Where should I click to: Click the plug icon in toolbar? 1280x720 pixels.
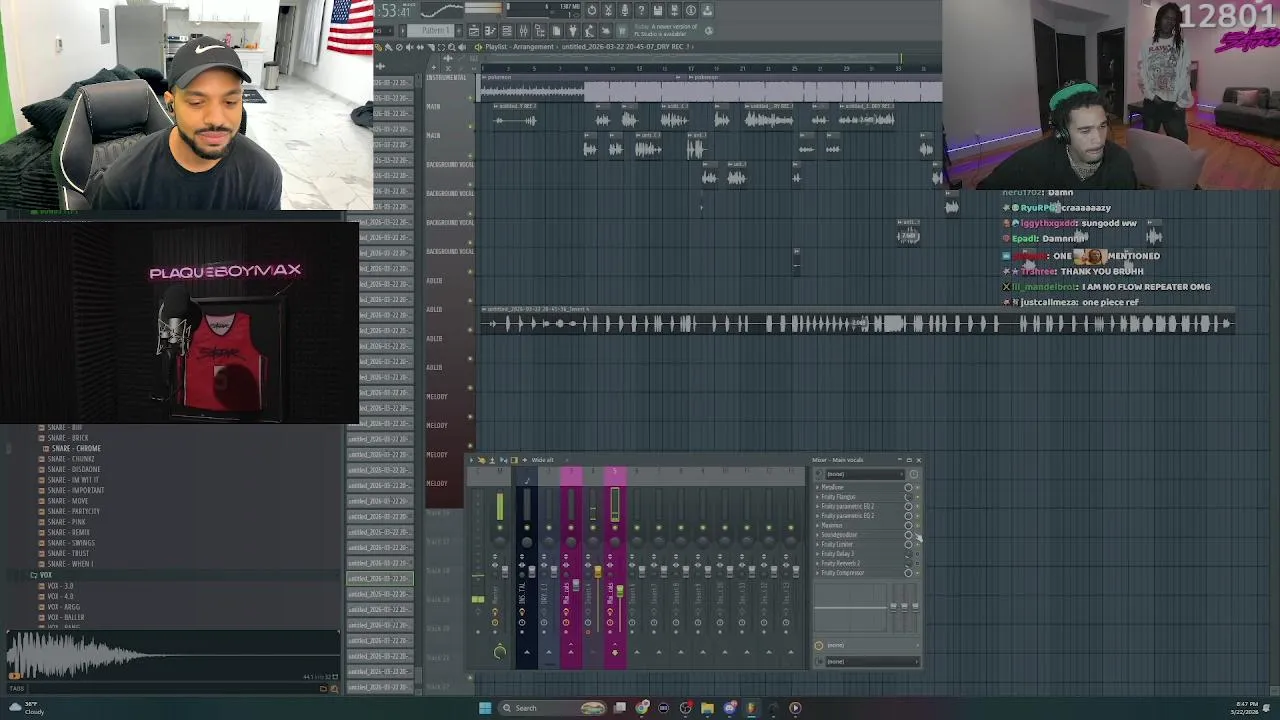572,31
